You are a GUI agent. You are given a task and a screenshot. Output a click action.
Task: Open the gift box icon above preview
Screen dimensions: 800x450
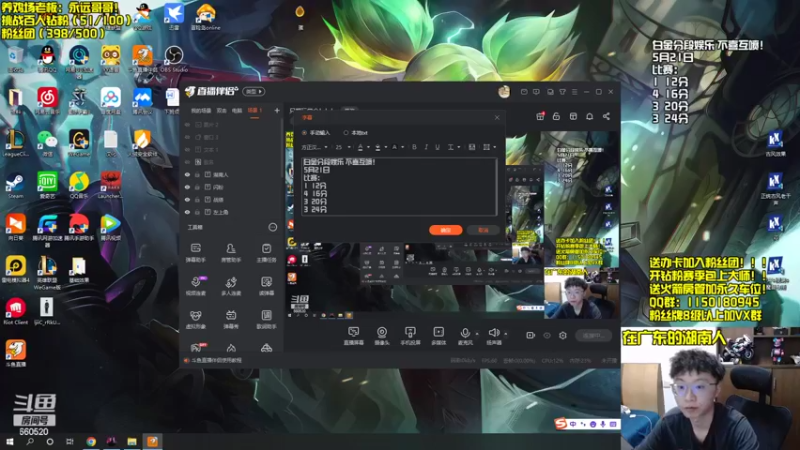point(540,116)
